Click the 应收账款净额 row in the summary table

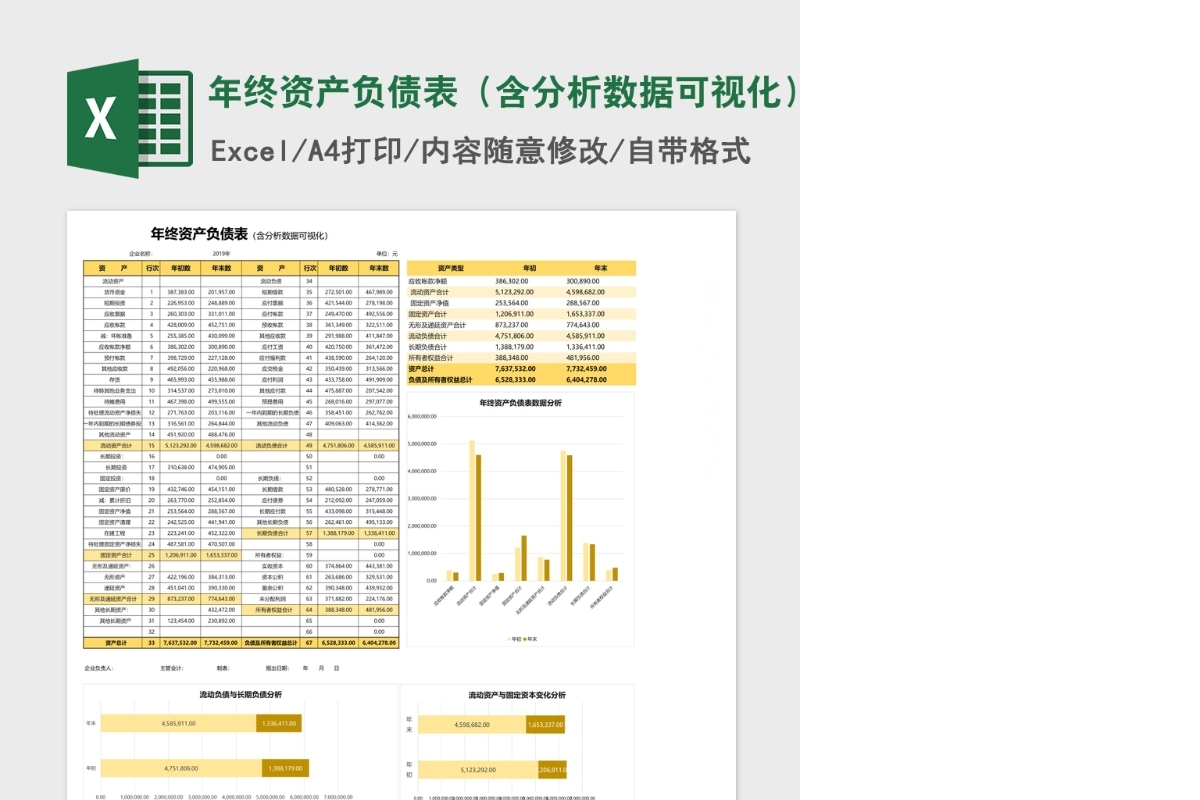click(x=521, y=281)
